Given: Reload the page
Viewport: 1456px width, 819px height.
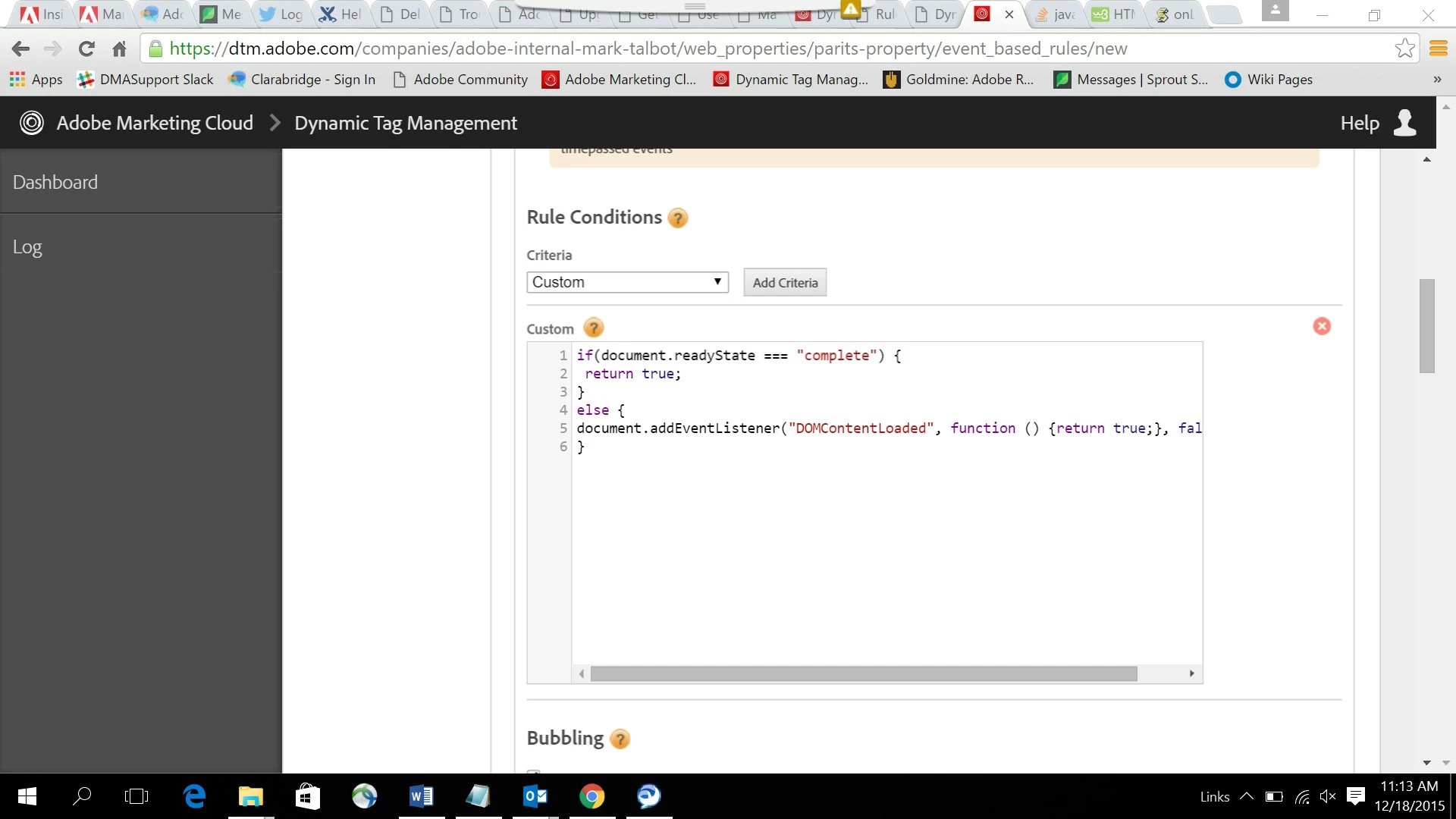Looking at the screenshot, I should tap(86, 49).
